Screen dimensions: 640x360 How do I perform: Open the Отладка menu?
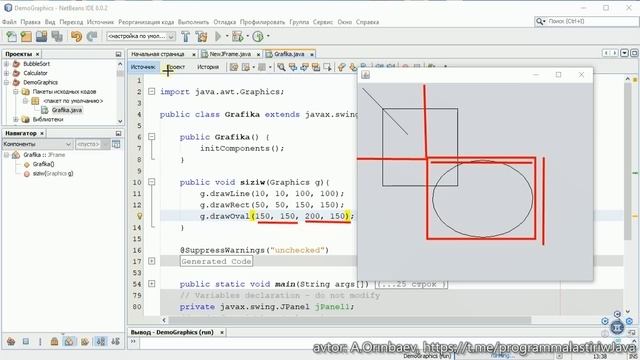224,22
